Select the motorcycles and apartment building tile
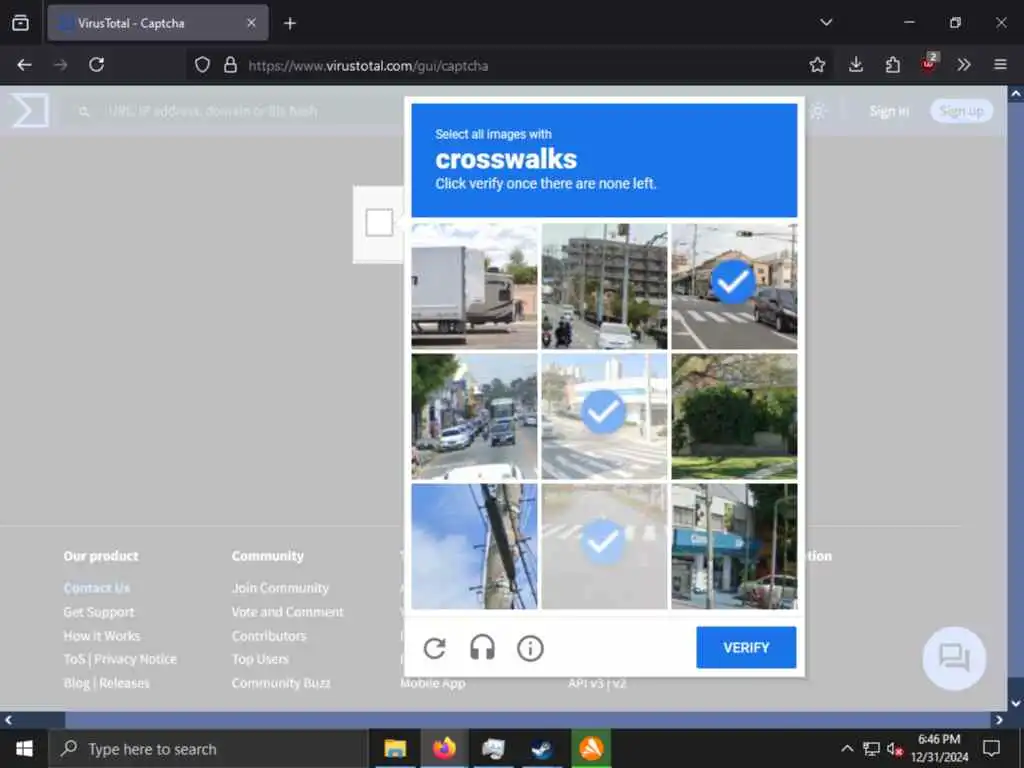Viewport: 1024px width, 768px height. pyautogui.click(x=604, y=286)
